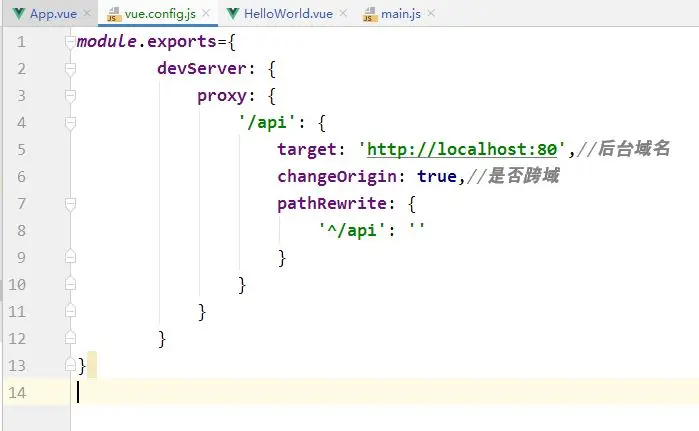The image size is (699, 431).
Task: Close the main.js tab
Action: (x=431, y=13)
